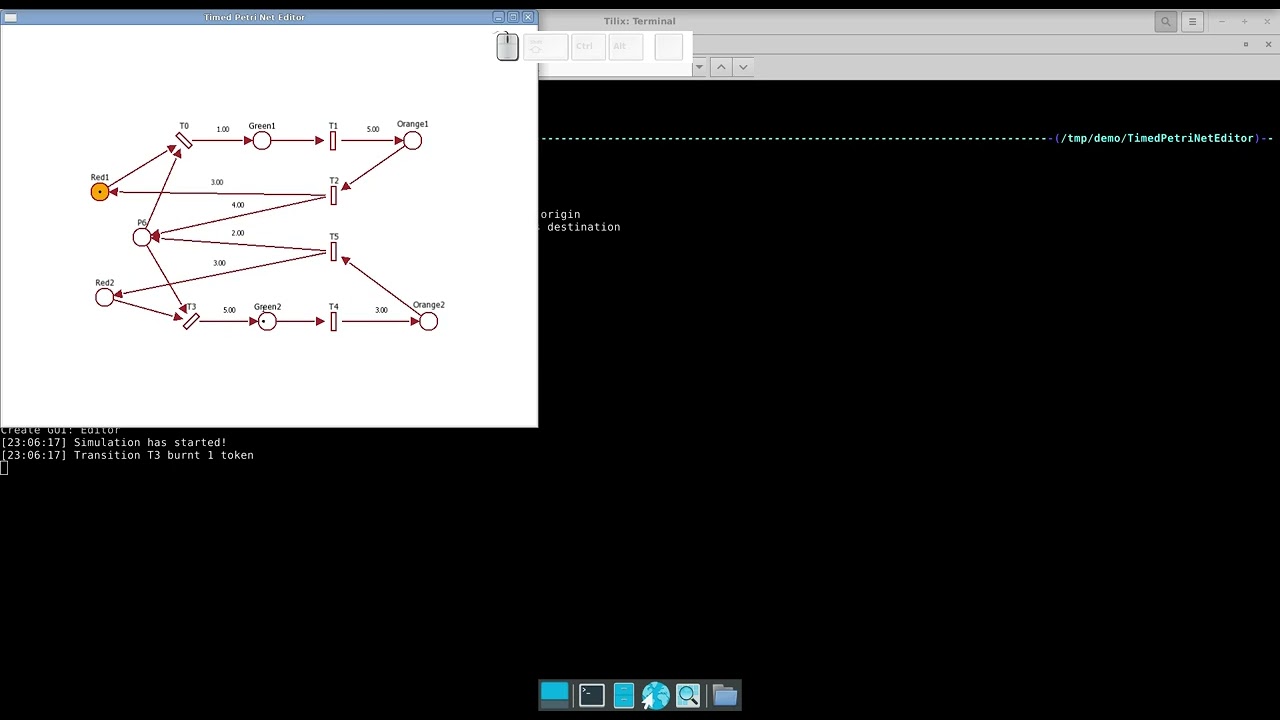Expand the Tilix search options dropdown

coord(699,67)
